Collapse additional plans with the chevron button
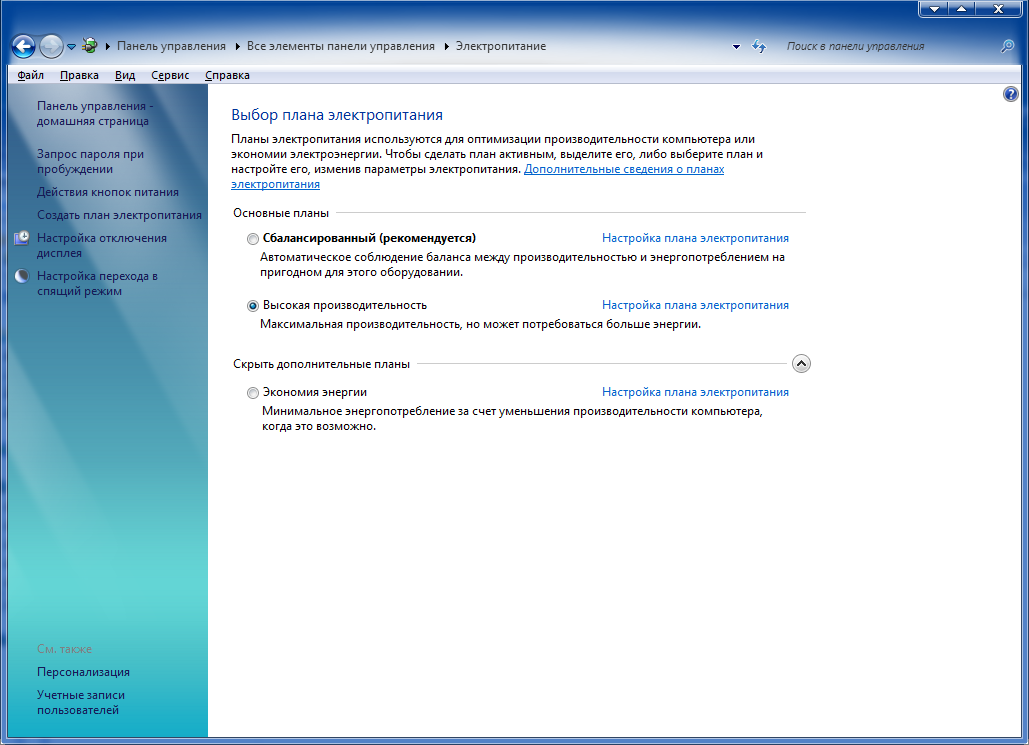1029x745 pixels. coord(800,364)
